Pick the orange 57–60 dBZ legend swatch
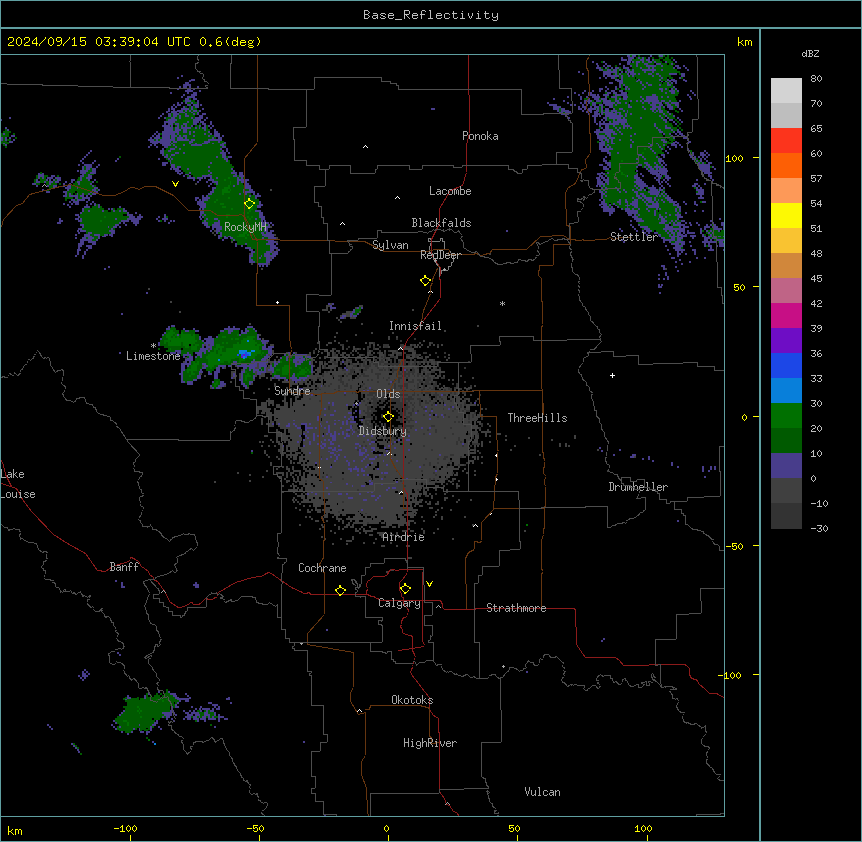The width and height of the screenshot is (862, 842). point(786,165)
